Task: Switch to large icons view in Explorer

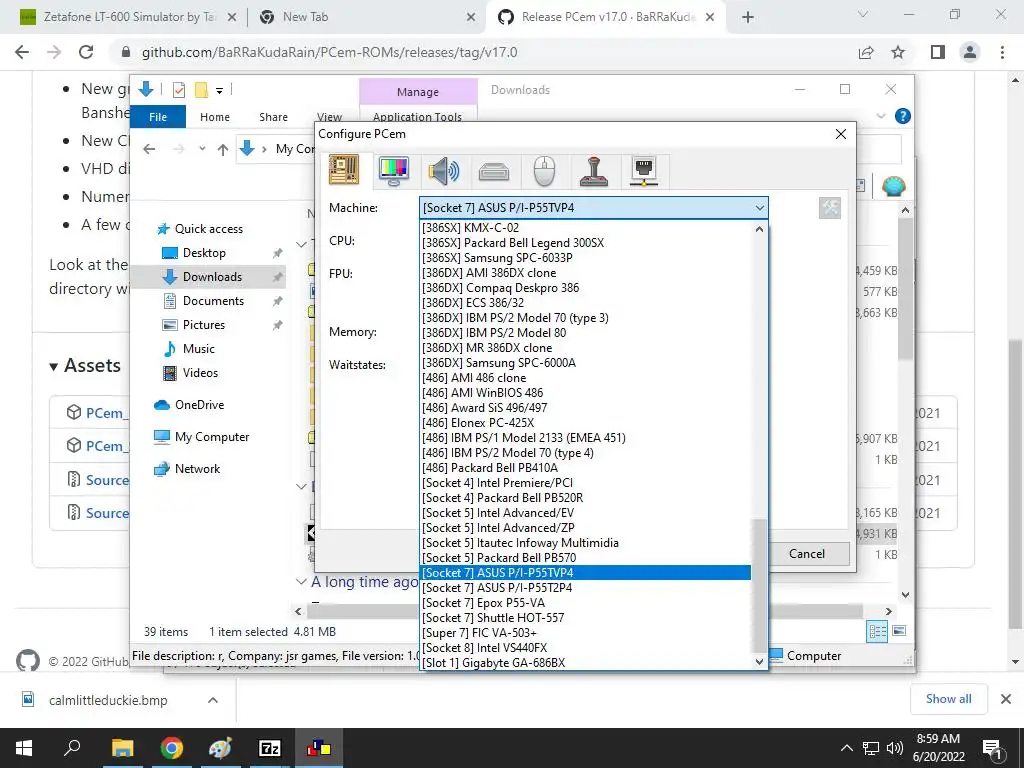Action: 899,631
